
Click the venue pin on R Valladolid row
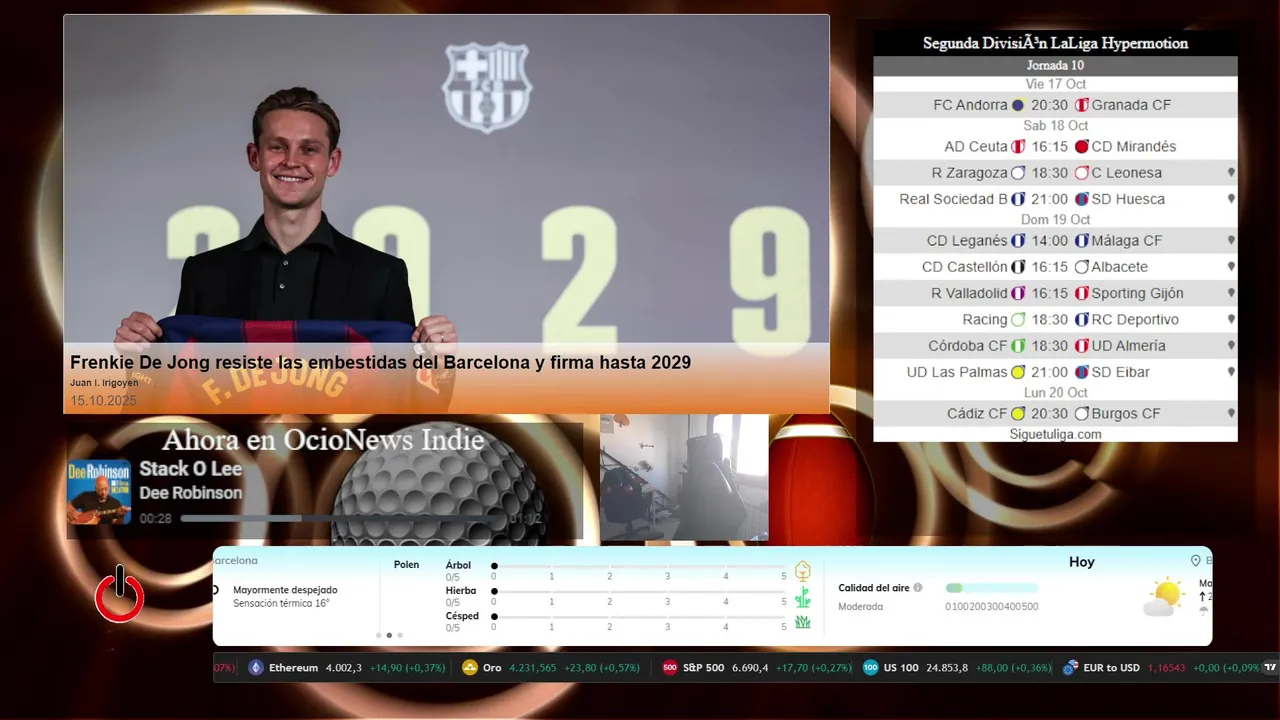[1231, 293]
